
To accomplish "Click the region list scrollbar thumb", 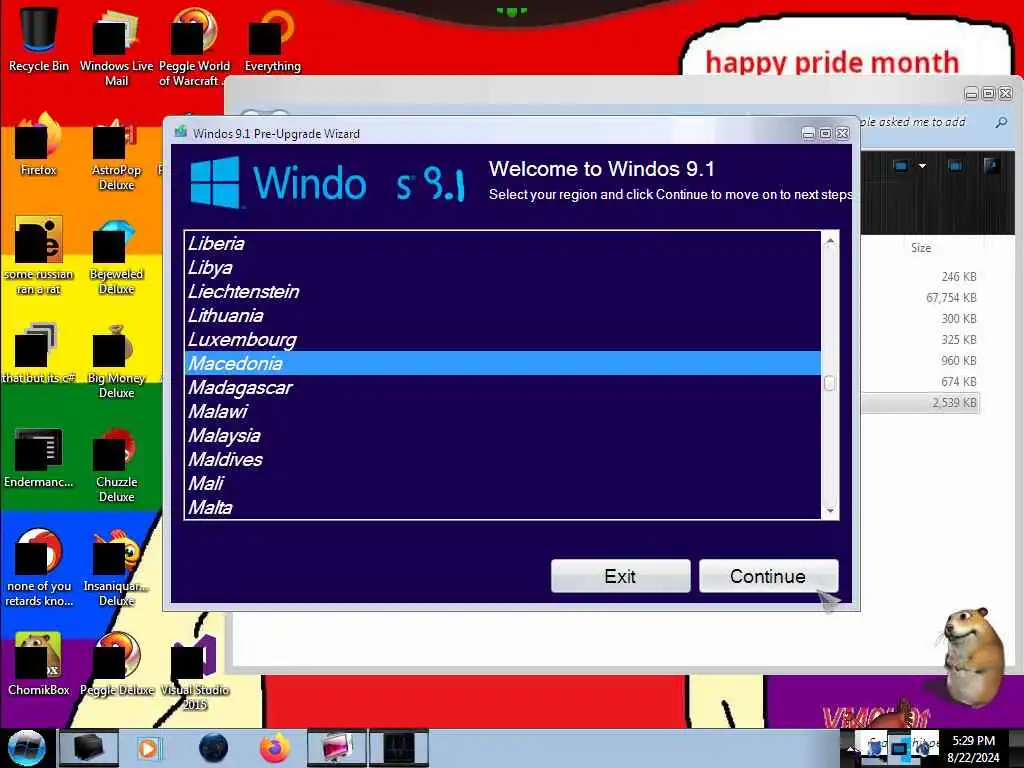I will click(829, 383).
